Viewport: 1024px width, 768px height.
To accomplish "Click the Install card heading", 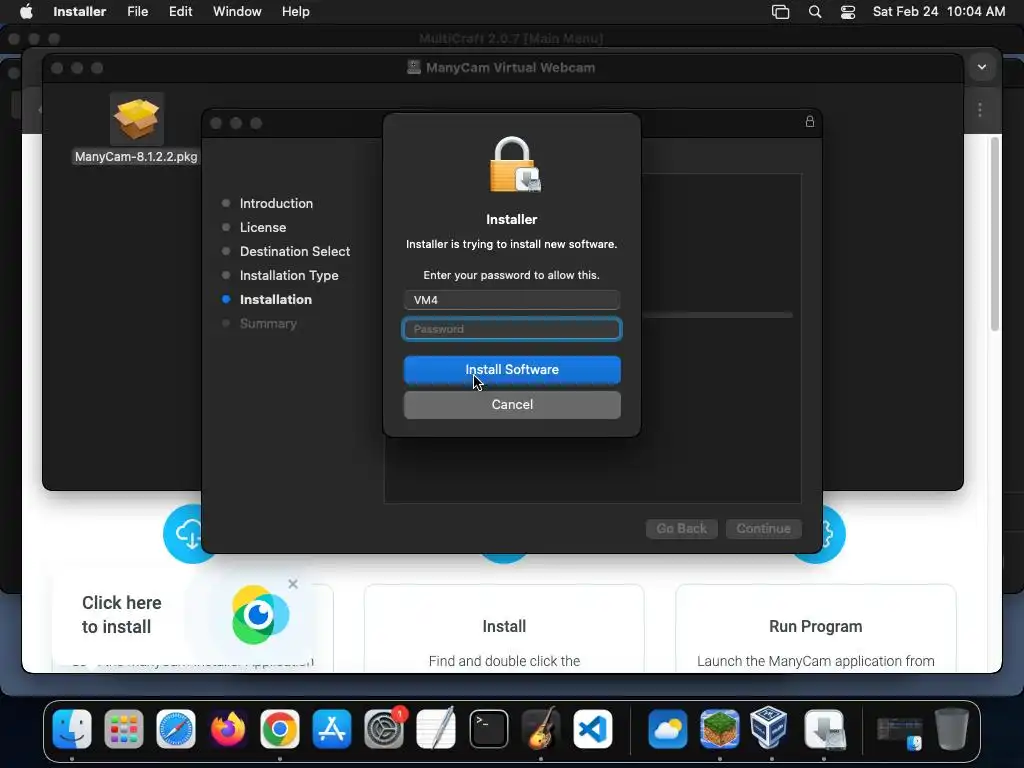I will [x=504, y=626].
